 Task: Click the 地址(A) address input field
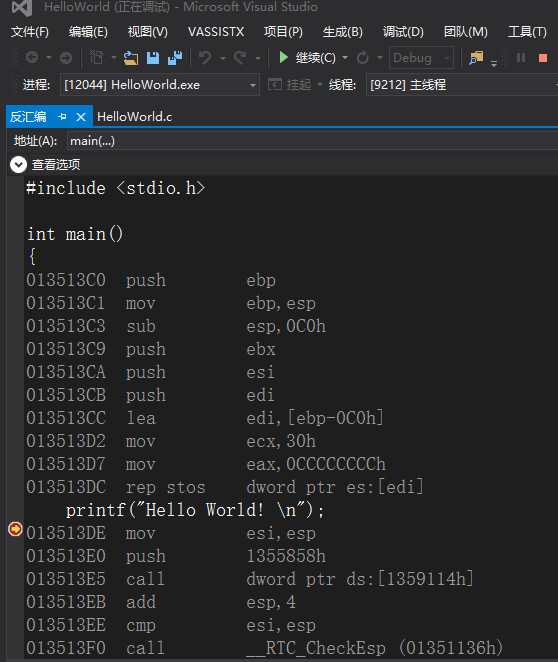pos(312,141)
